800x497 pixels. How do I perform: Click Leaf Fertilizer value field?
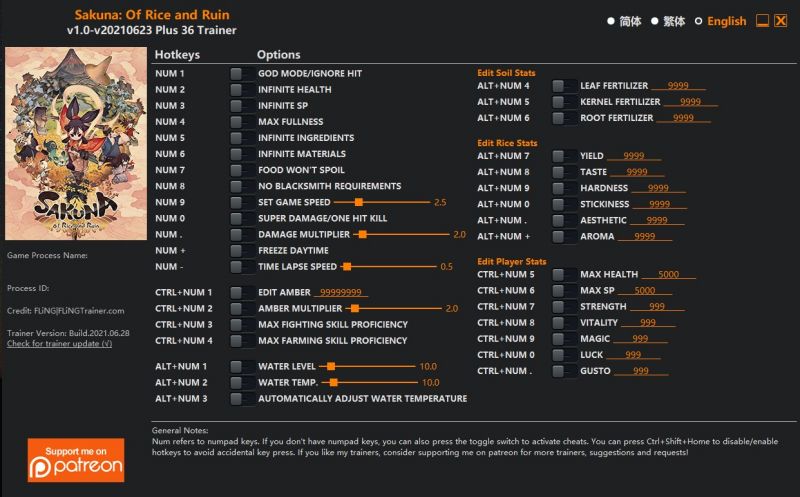679,86
